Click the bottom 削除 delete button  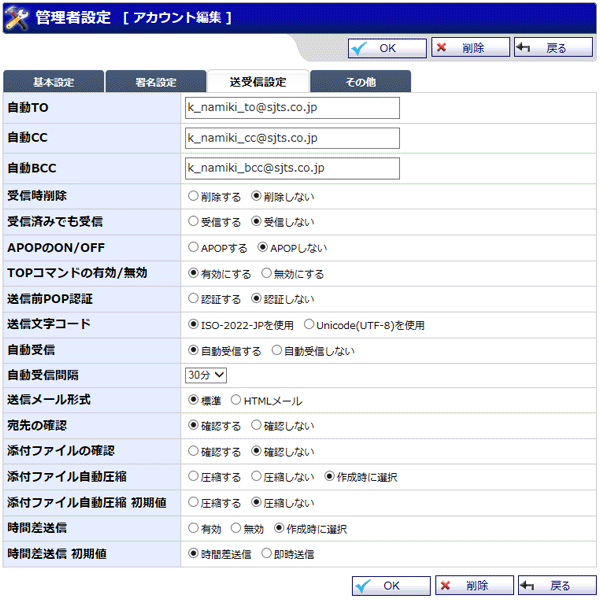pyautogui.click(x=474, y=585)
